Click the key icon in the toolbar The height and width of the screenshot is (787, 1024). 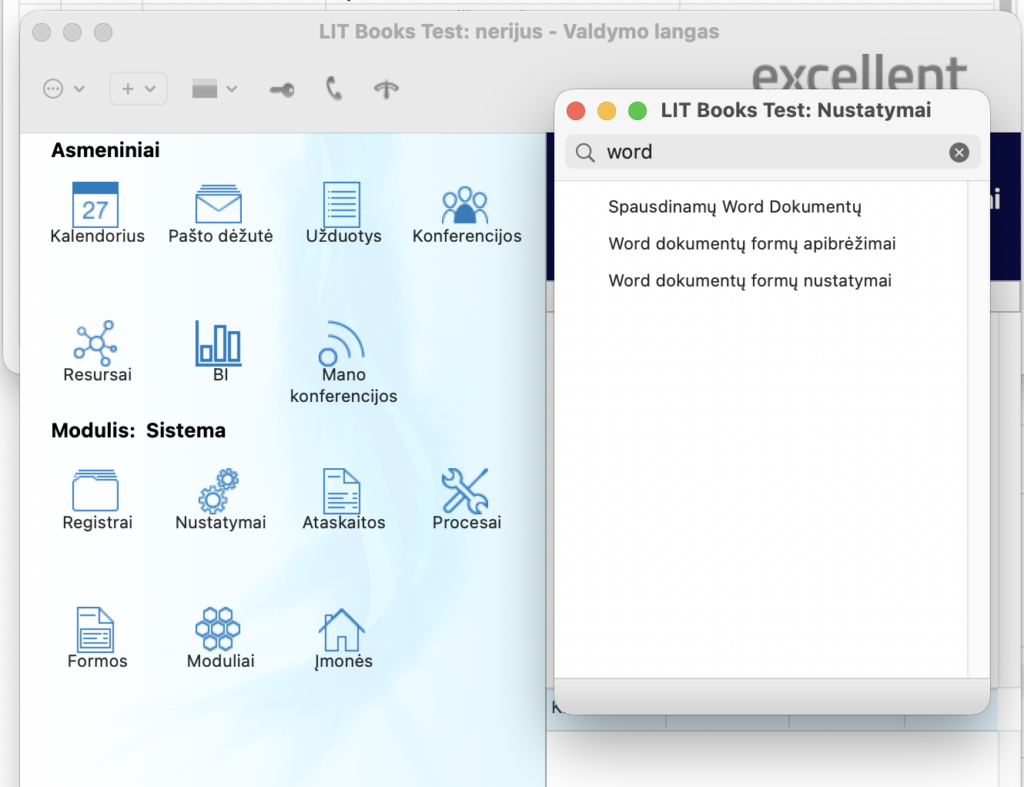[x=282, y=89]
